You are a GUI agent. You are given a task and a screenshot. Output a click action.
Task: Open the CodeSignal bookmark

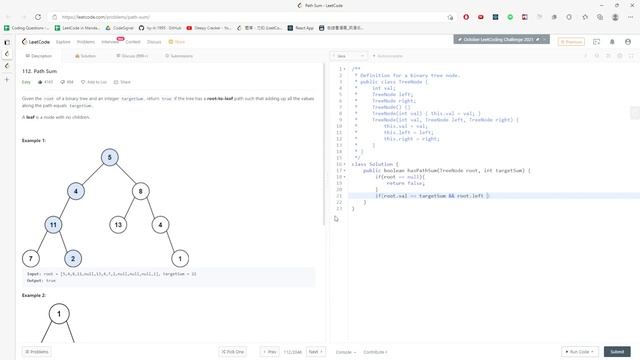click(x=119, y=28)
